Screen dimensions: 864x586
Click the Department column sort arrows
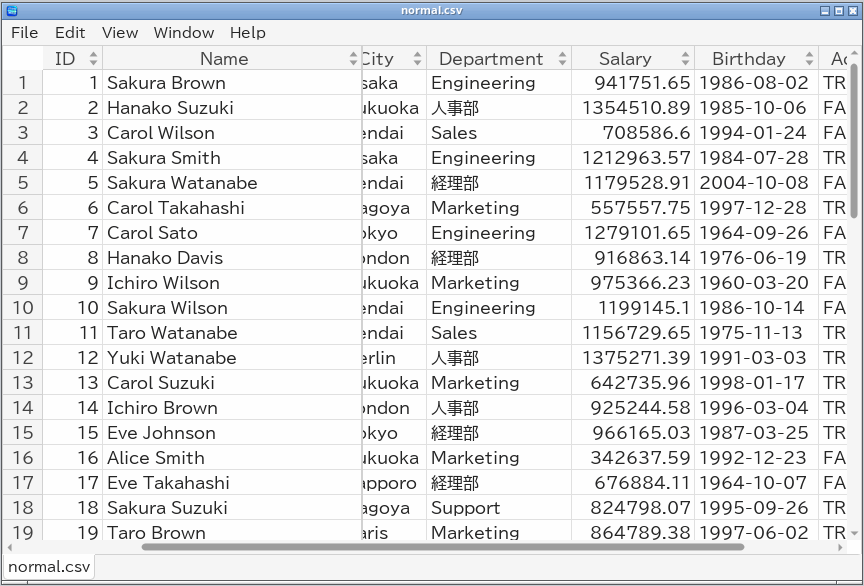(x=562, y=58)
